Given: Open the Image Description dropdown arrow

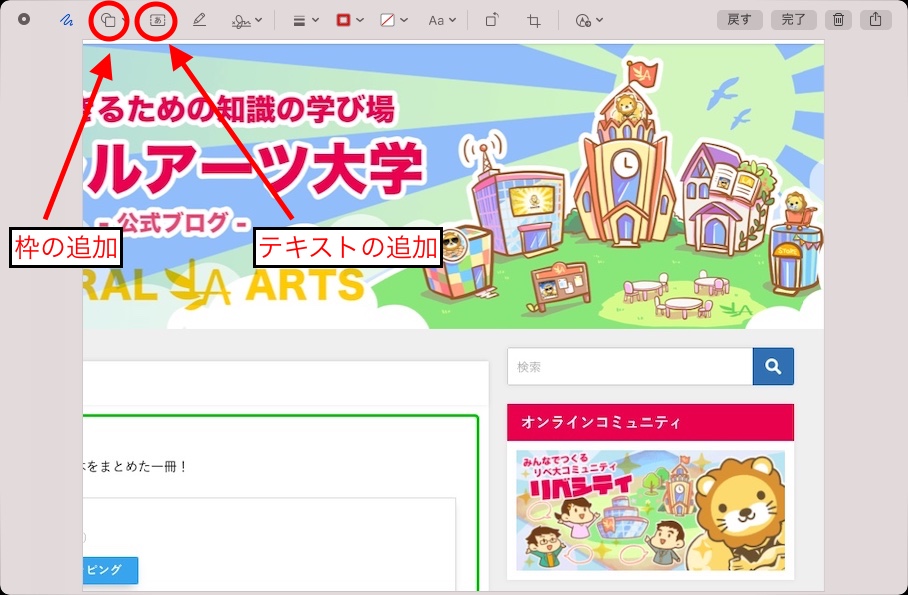Looking at the screenshot, I should point(599,20).
